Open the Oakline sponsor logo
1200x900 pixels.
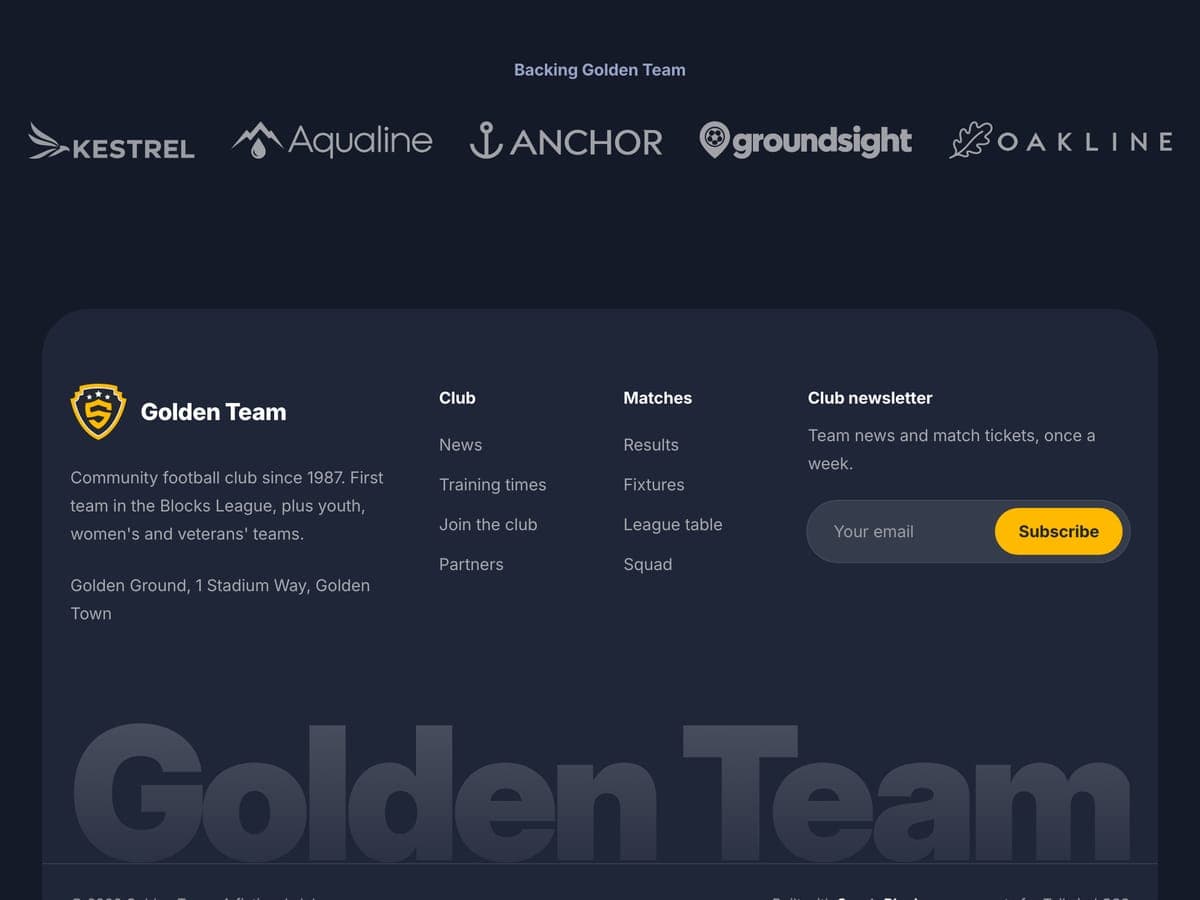1061,141
